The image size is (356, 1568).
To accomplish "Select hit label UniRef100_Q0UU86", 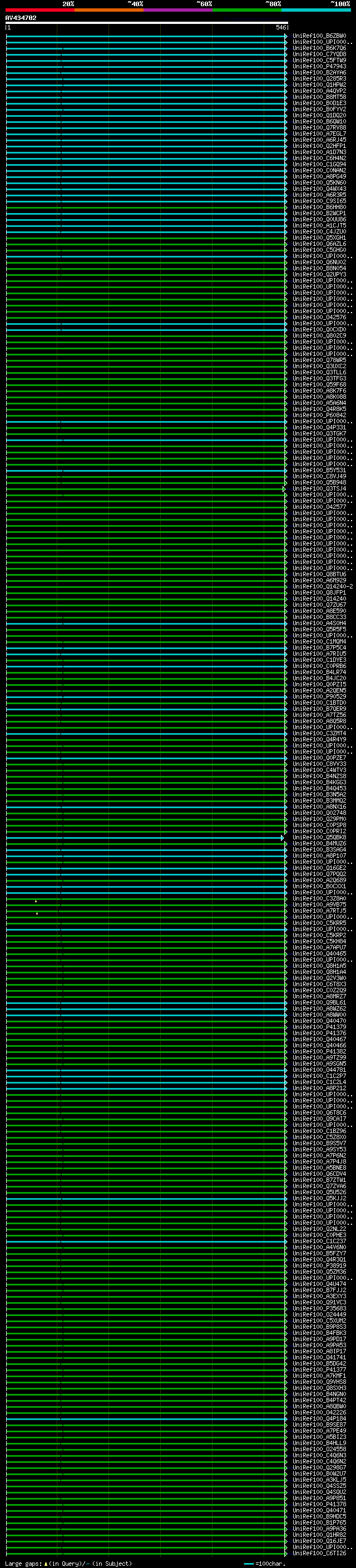I will (319, 219).
